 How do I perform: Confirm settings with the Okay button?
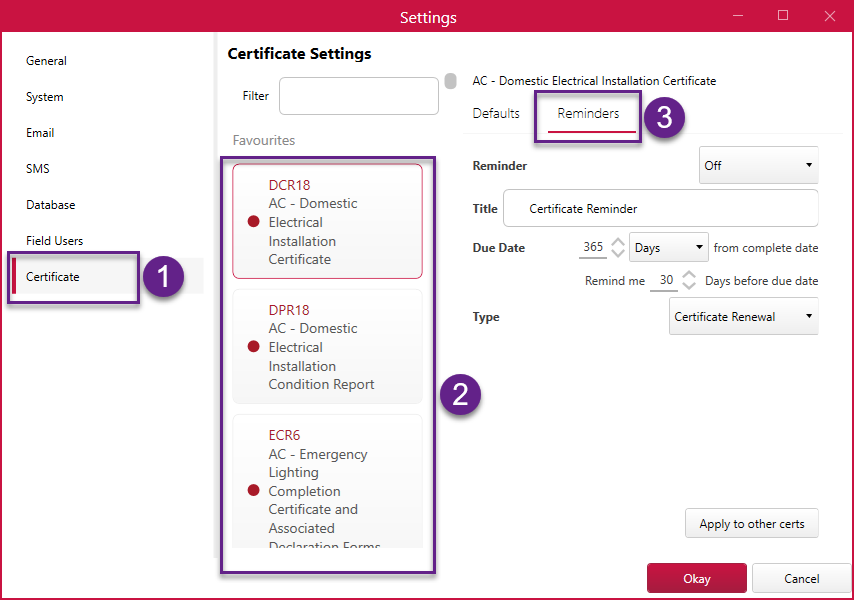click(696, 578)
